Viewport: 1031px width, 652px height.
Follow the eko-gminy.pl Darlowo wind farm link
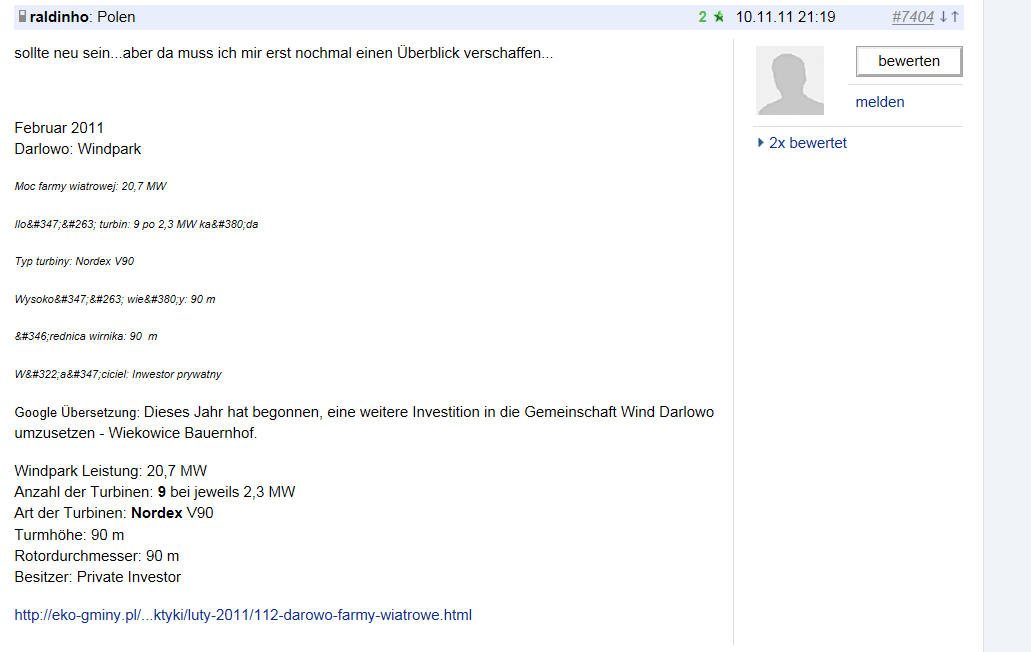point(242,615)
